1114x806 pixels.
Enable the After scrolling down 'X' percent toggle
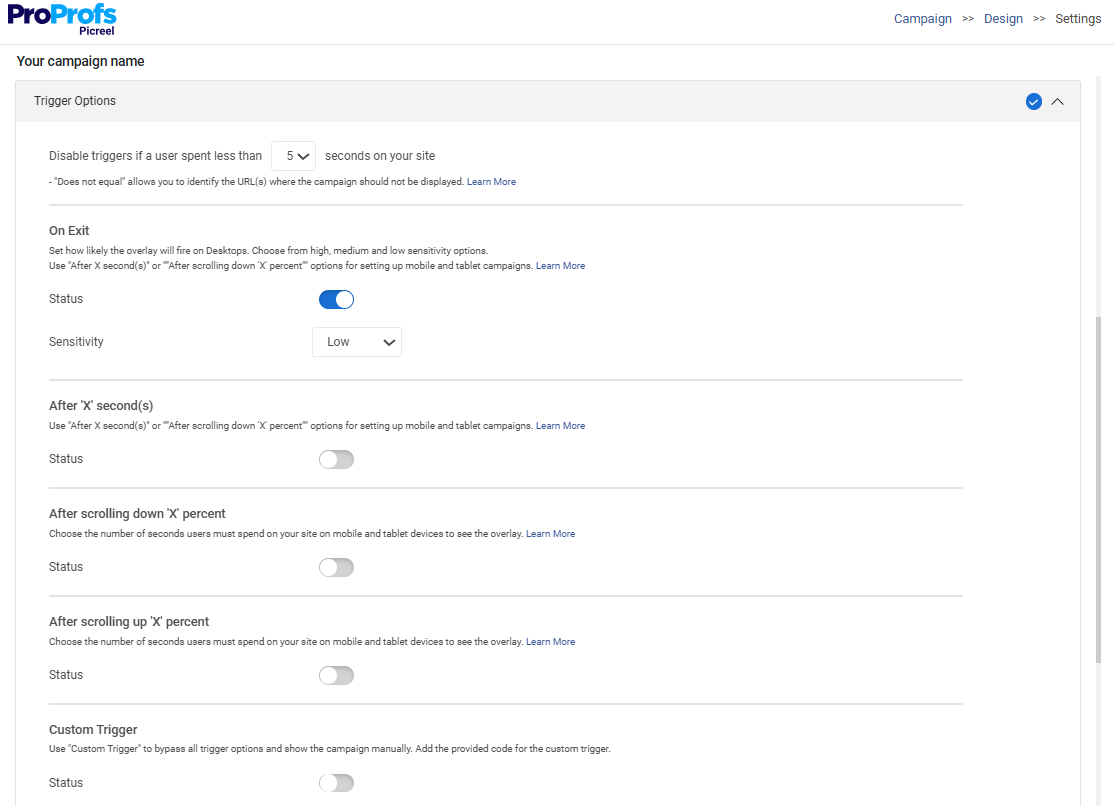pos(336,567)
